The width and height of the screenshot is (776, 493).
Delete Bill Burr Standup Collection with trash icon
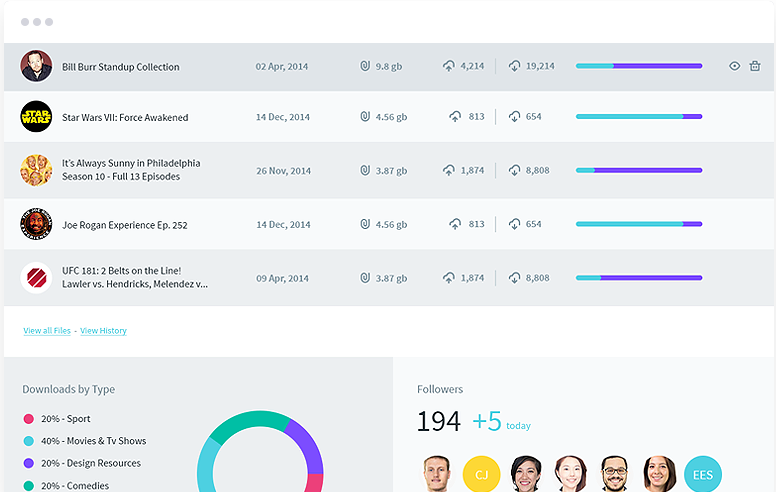755,67
